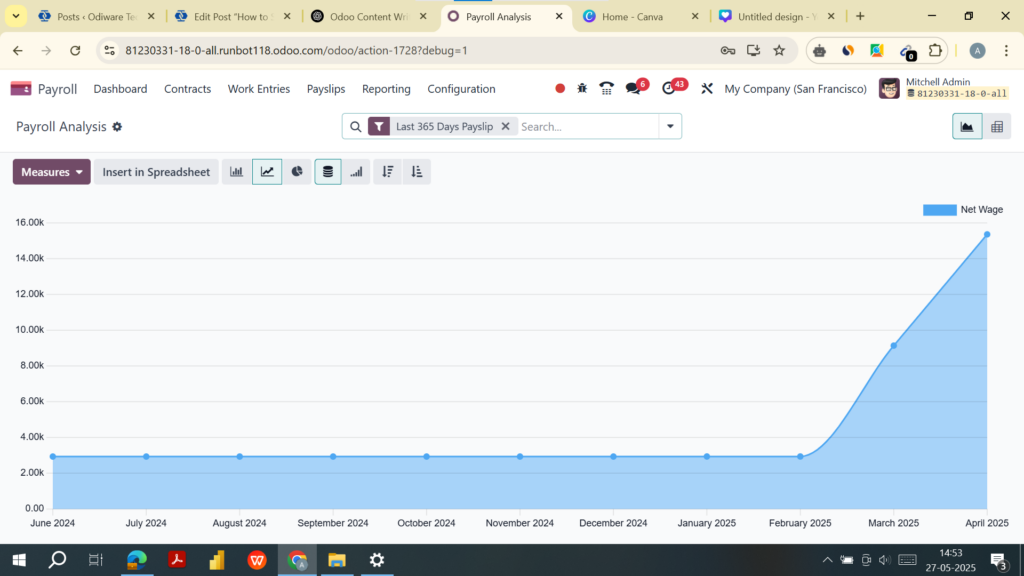
Task: Open the Measures dropdown
Action: [51, 171]
